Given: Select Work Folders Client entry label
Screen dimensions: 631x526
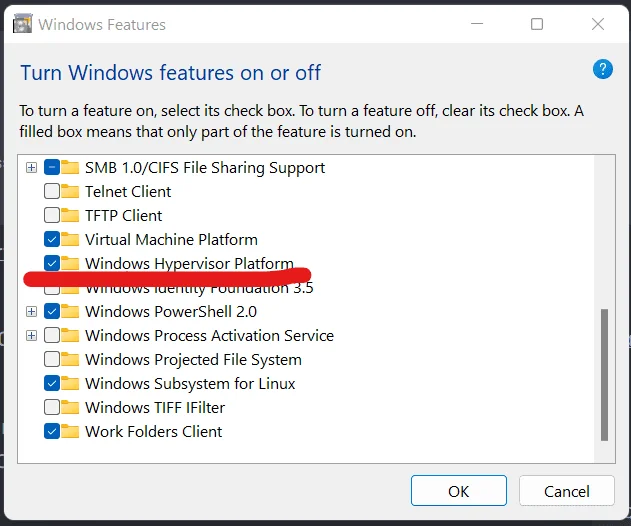Looking at the screenshot, I should pos(153,431).
